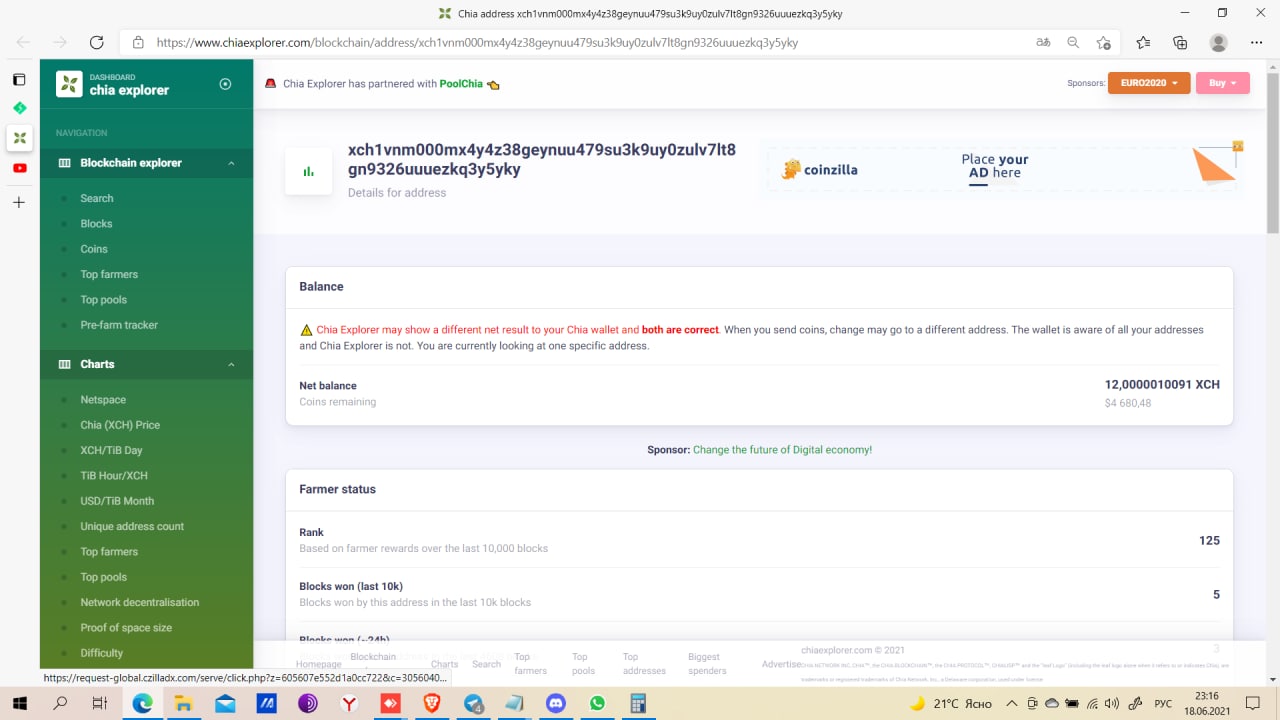Image resolution: width=1280 pixels, height=720 pixels.
Task: Open Windows taskbar search
Action: click(x=60, y=703)
